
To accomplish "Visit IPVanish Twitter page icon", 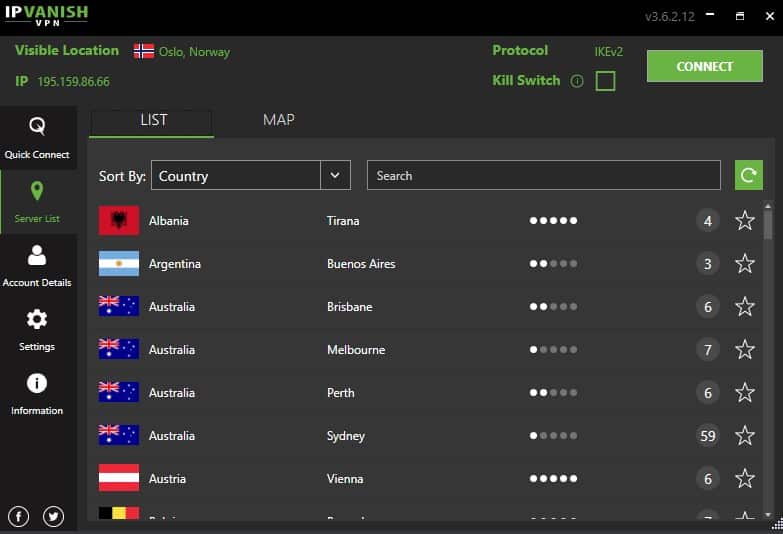I will point(53,516).
